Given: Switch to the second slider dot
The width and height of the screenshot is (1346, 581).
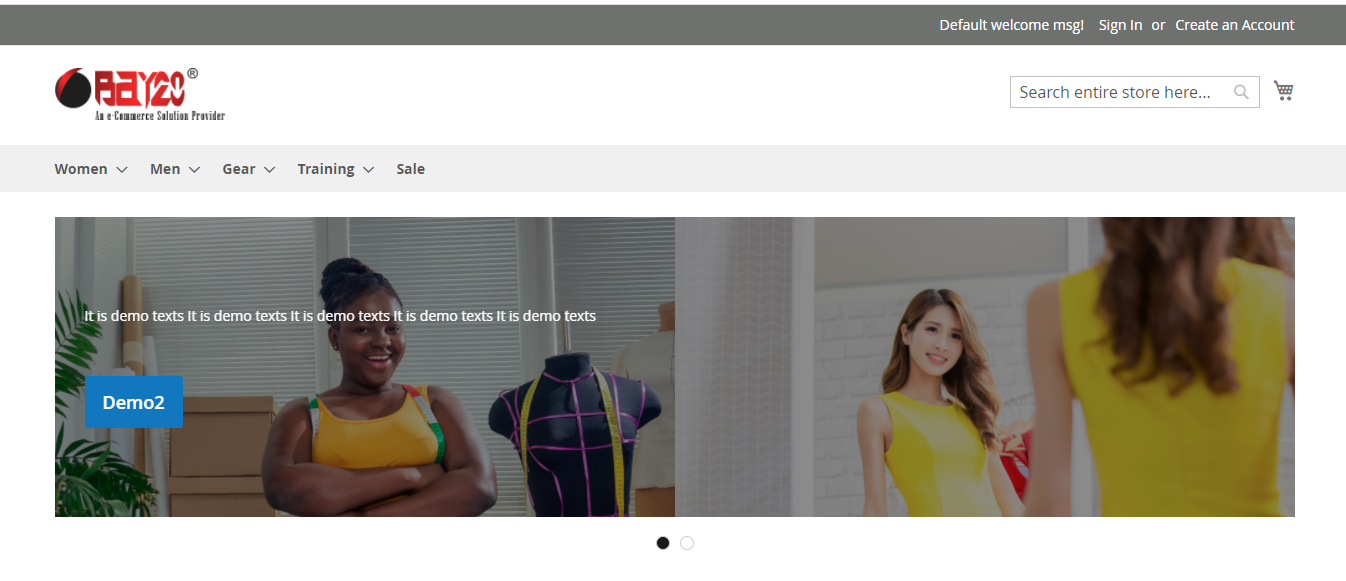Looking at the screenshot, I should tap(687, 543).
